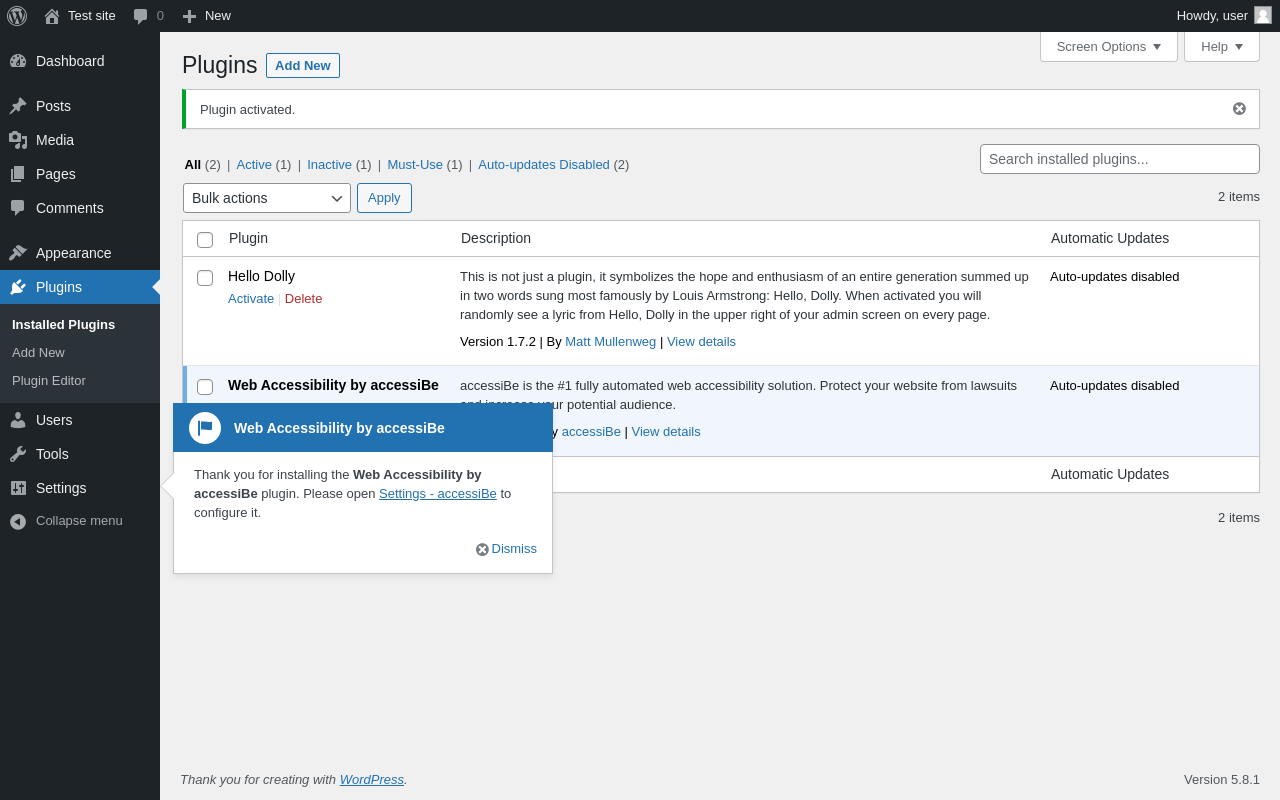The height and width of the screenshot is (800, 1280).
Task: Click the Tools wrench icon
Action: [x=18, y=454]
